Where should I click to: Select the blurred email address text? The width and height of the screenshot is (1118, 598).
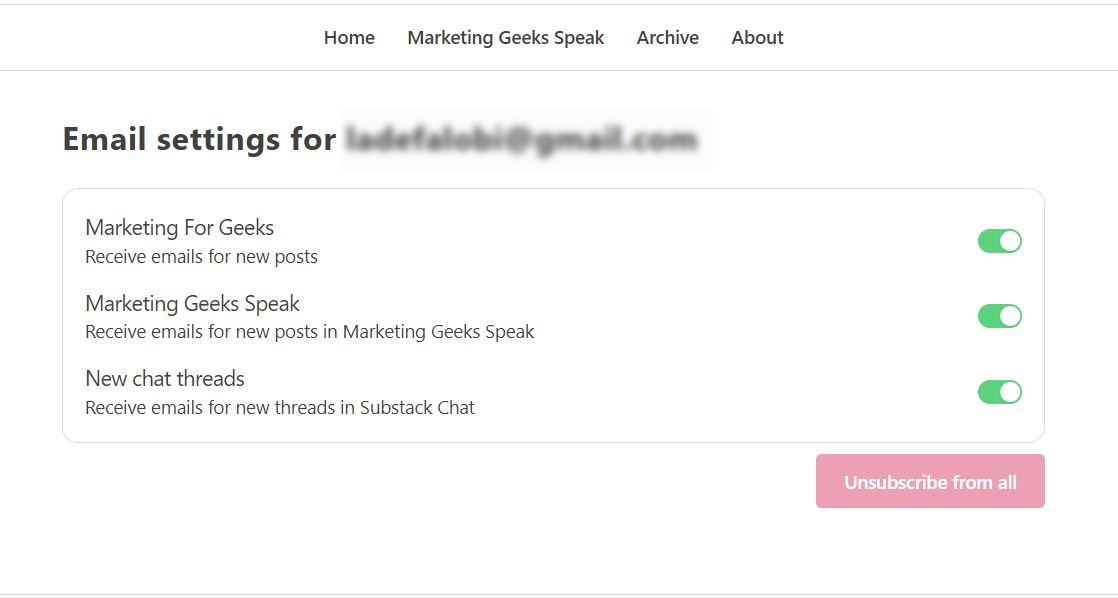pos(525,140)
